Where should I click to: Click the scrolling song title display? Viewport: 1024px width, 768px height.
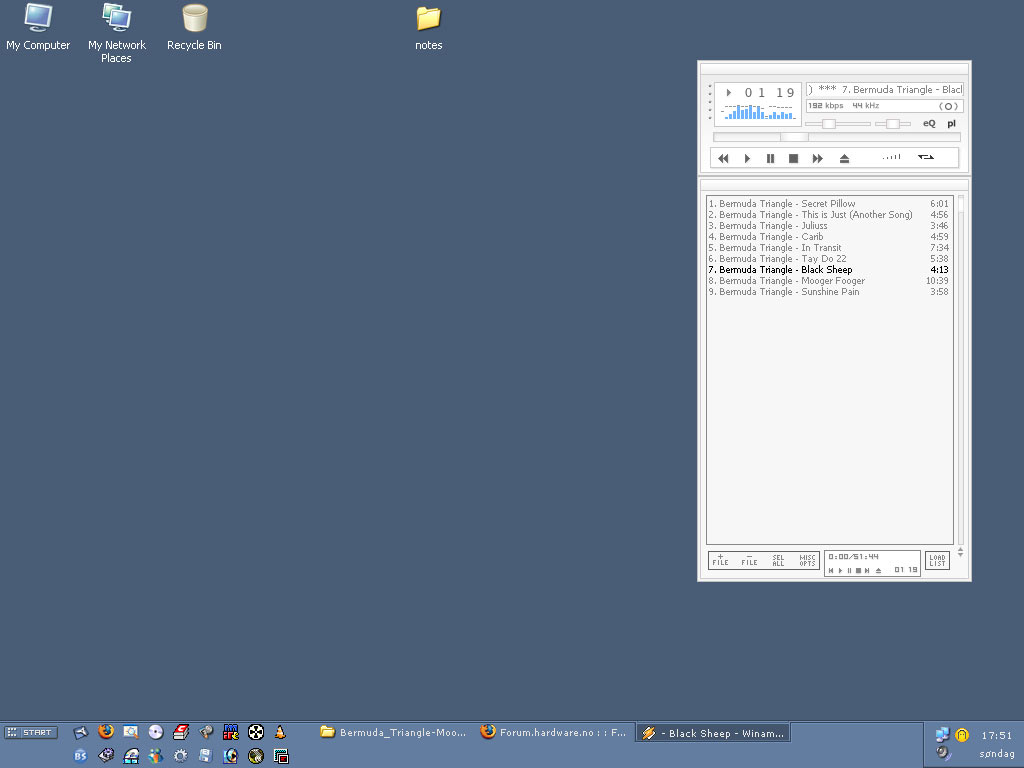[885, 89]
